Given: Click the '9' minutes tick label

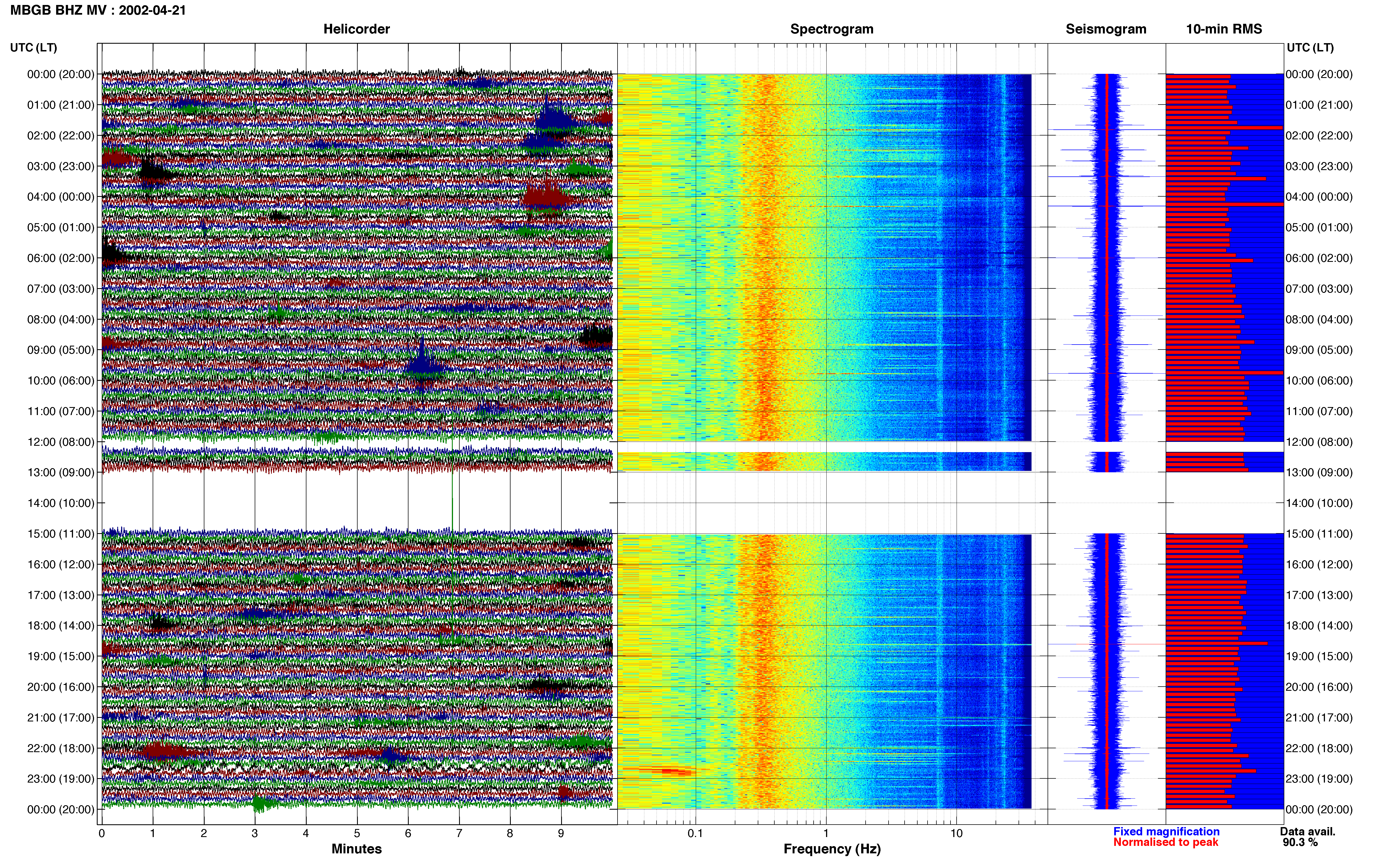Looking at the screenshot, I should coord(561,833).
